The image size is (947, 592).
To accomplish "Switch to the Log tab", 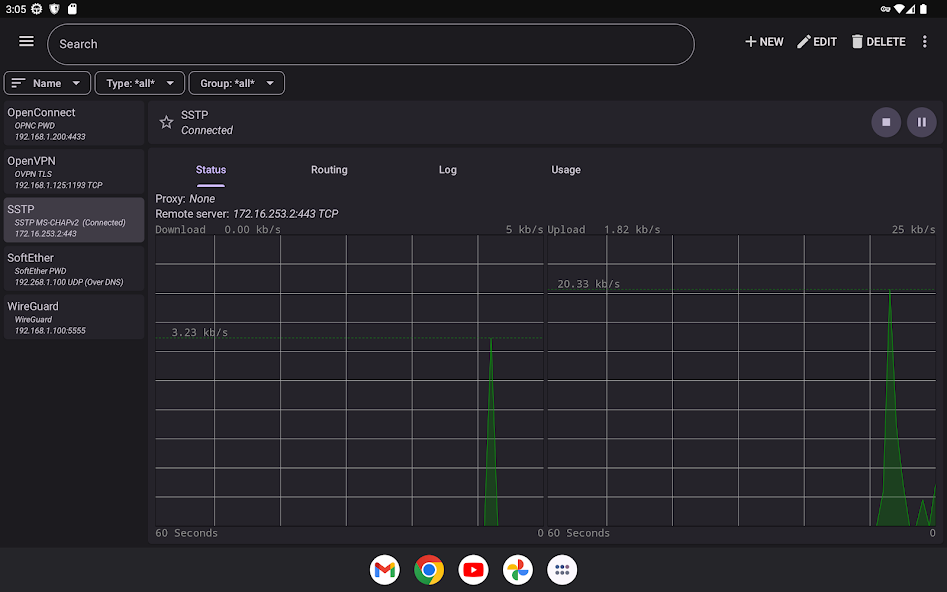I will tap(448, 170).
